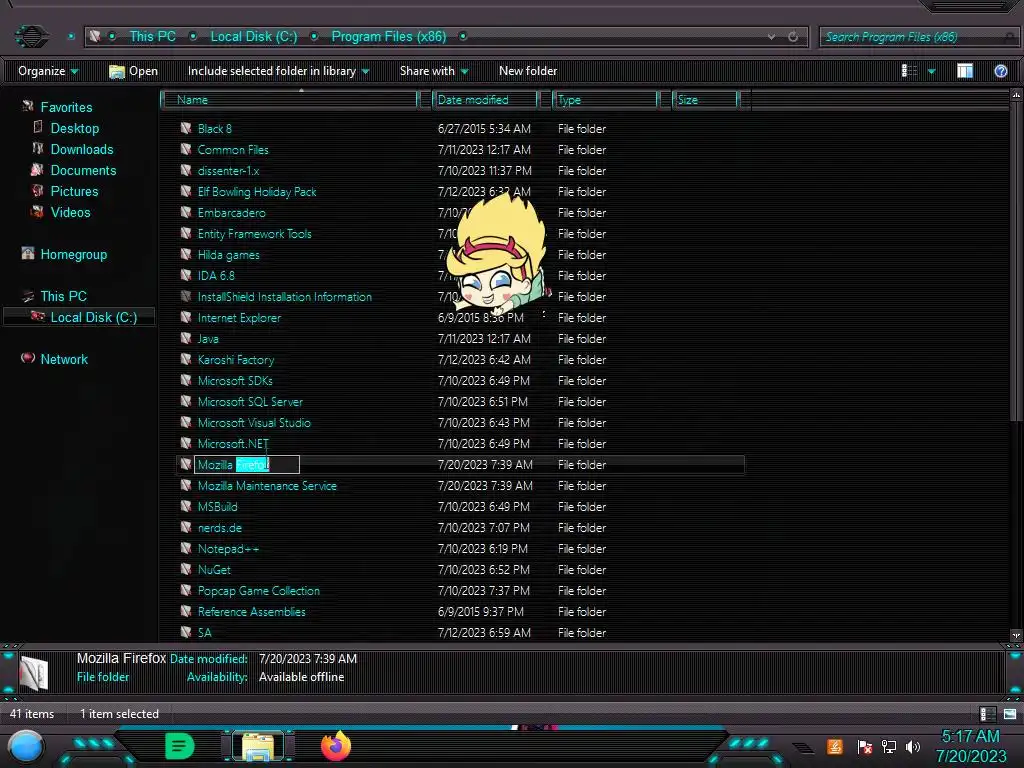Select Documents in the sidebar
This screenshot has width=1024, height=768.
pos(84,170)
